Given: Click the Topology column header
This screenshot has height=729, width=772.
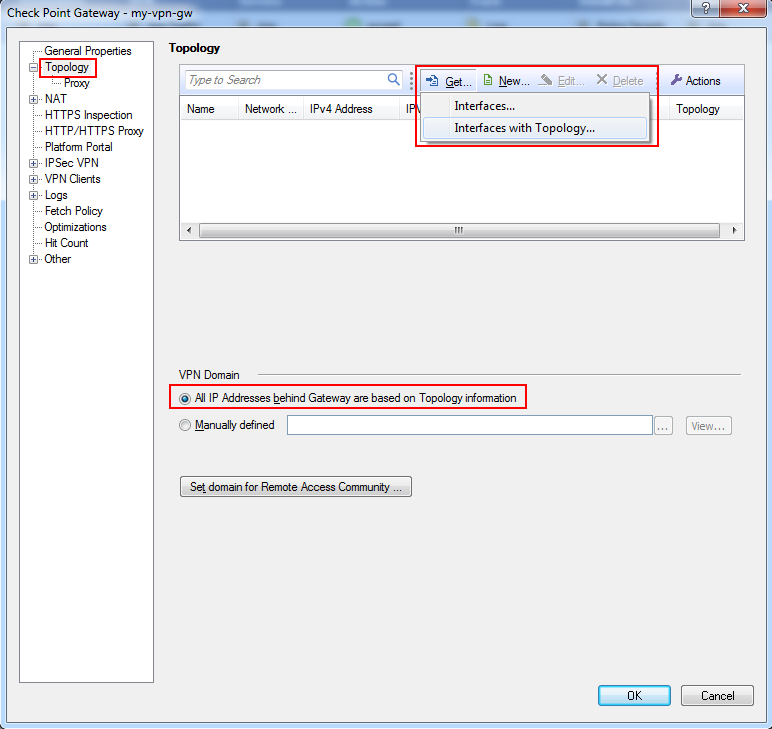Looking at the screenshot, I should (x=706, y=109).
